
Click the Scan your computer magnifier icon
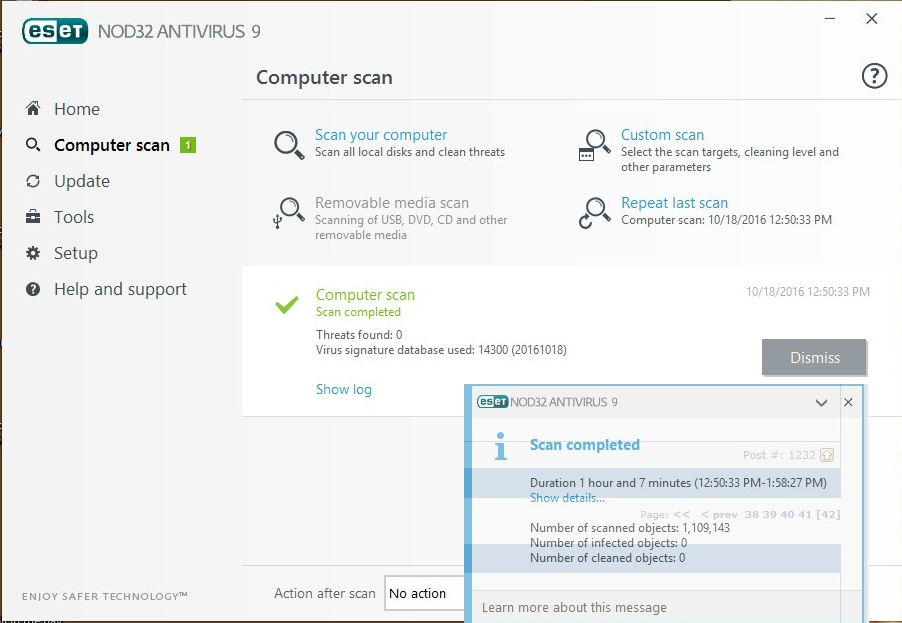click(x=289, y=145)
